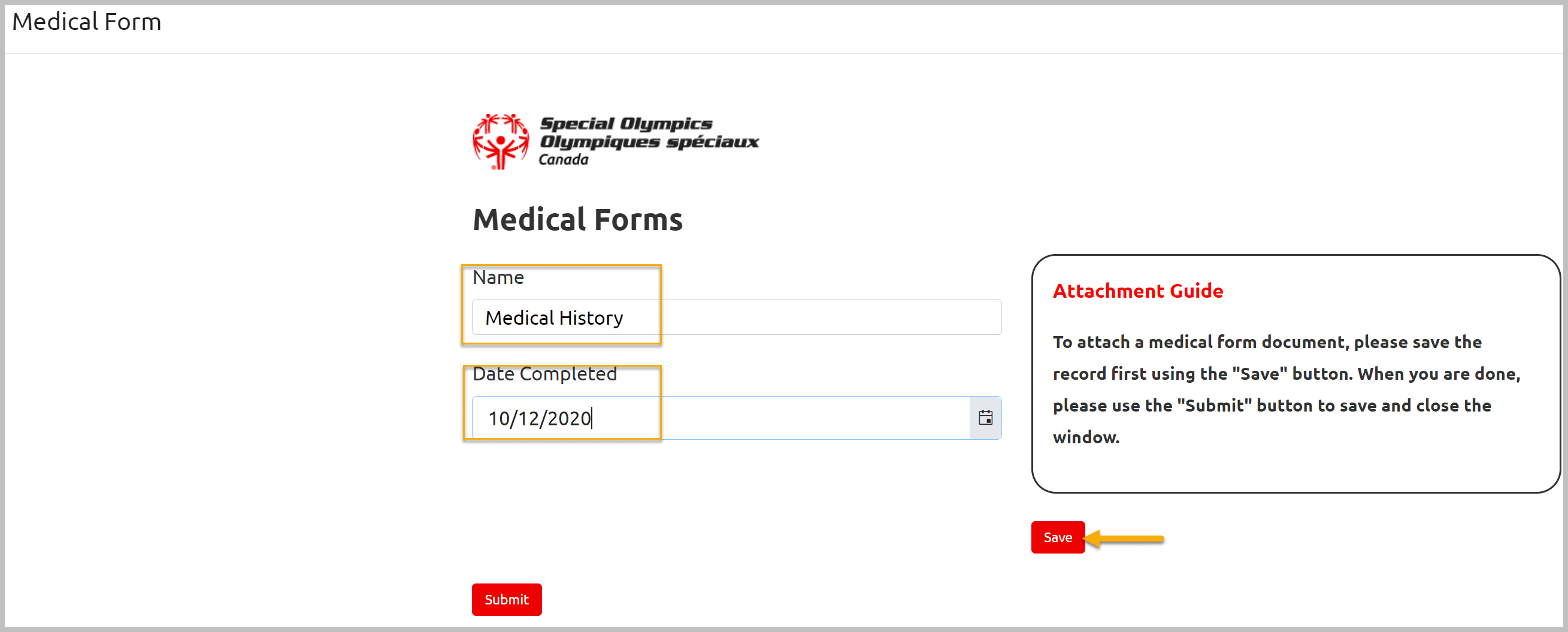Click the Name field label
1568x632 pixels.
click(x=498, y=277)
